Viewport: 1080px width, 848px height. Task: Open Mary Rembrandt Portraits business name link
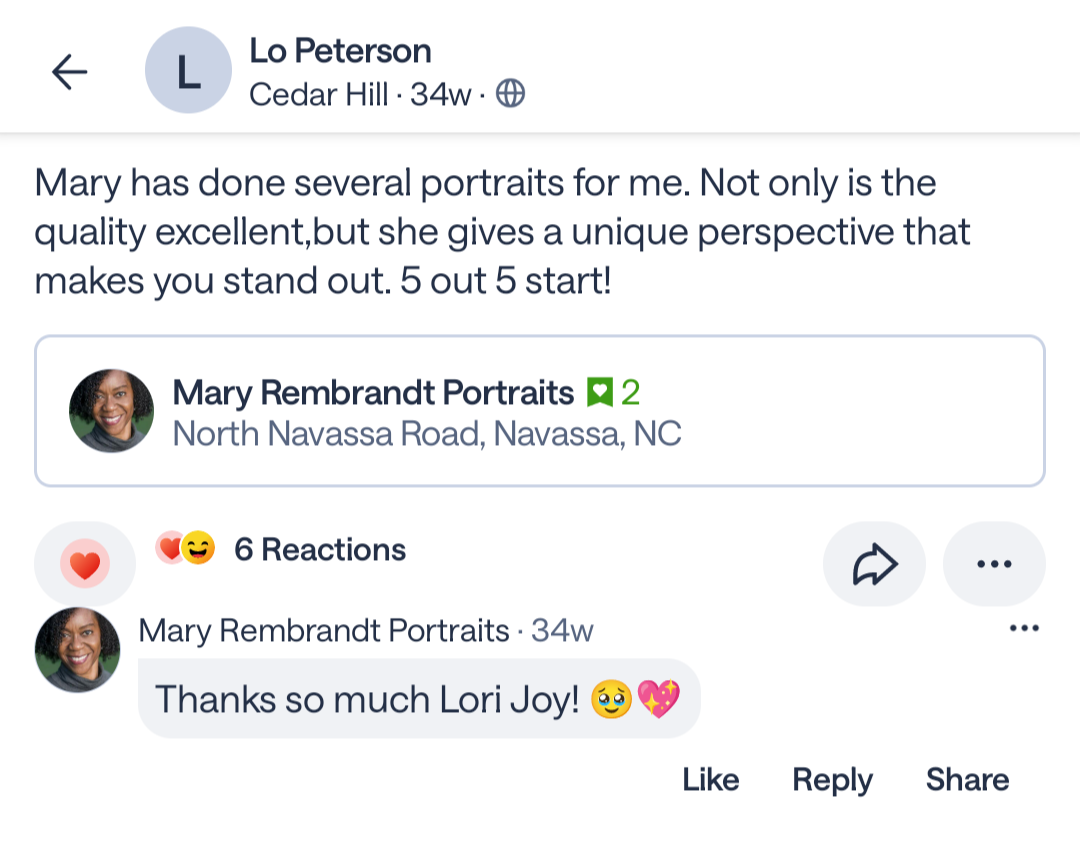[373, 393]
